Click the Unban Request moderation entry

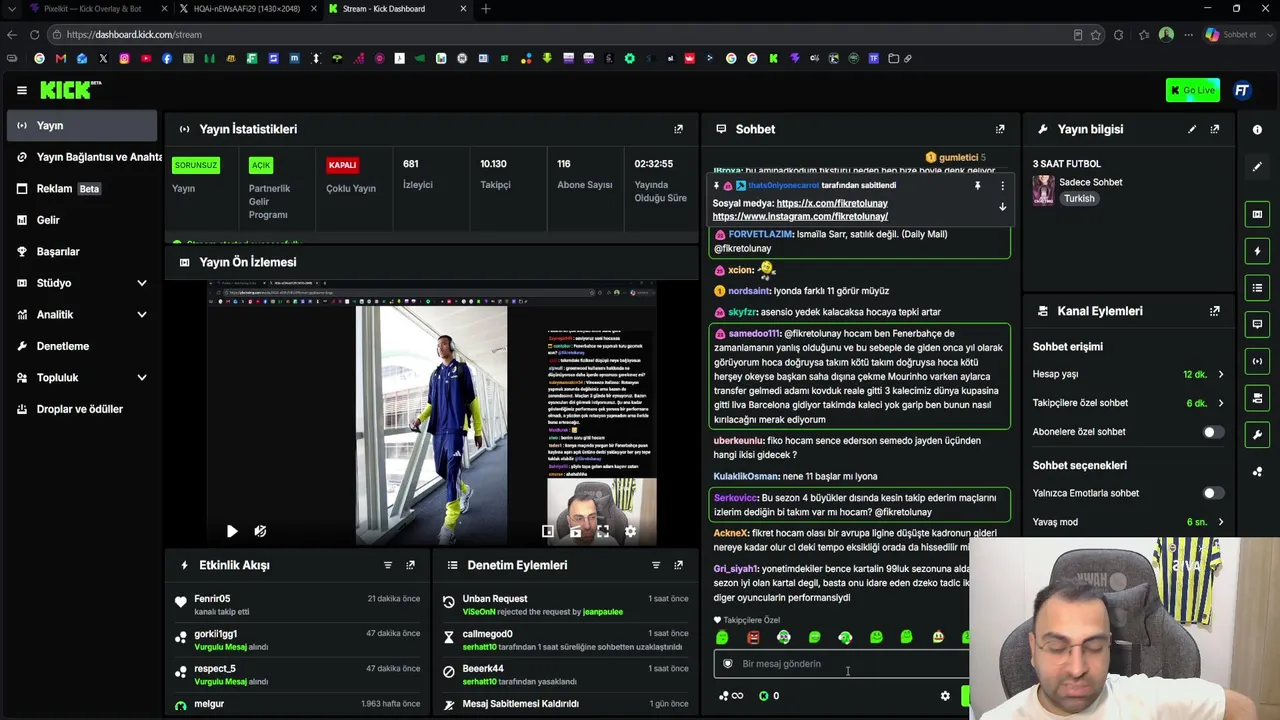point(566,605)
